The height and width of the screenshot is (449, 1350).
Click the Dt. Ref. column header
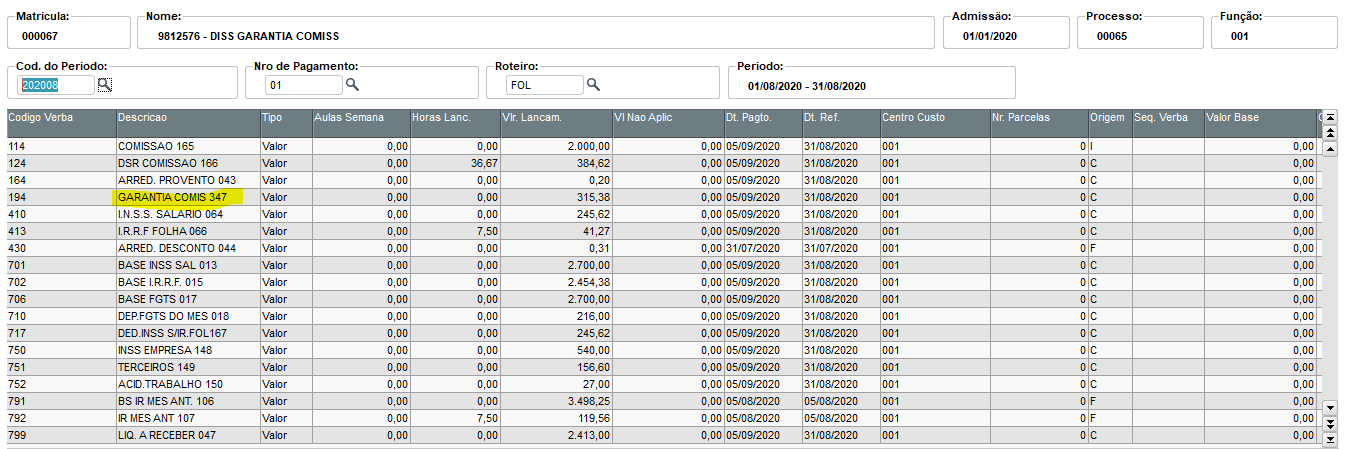click(x=841, y=124)
